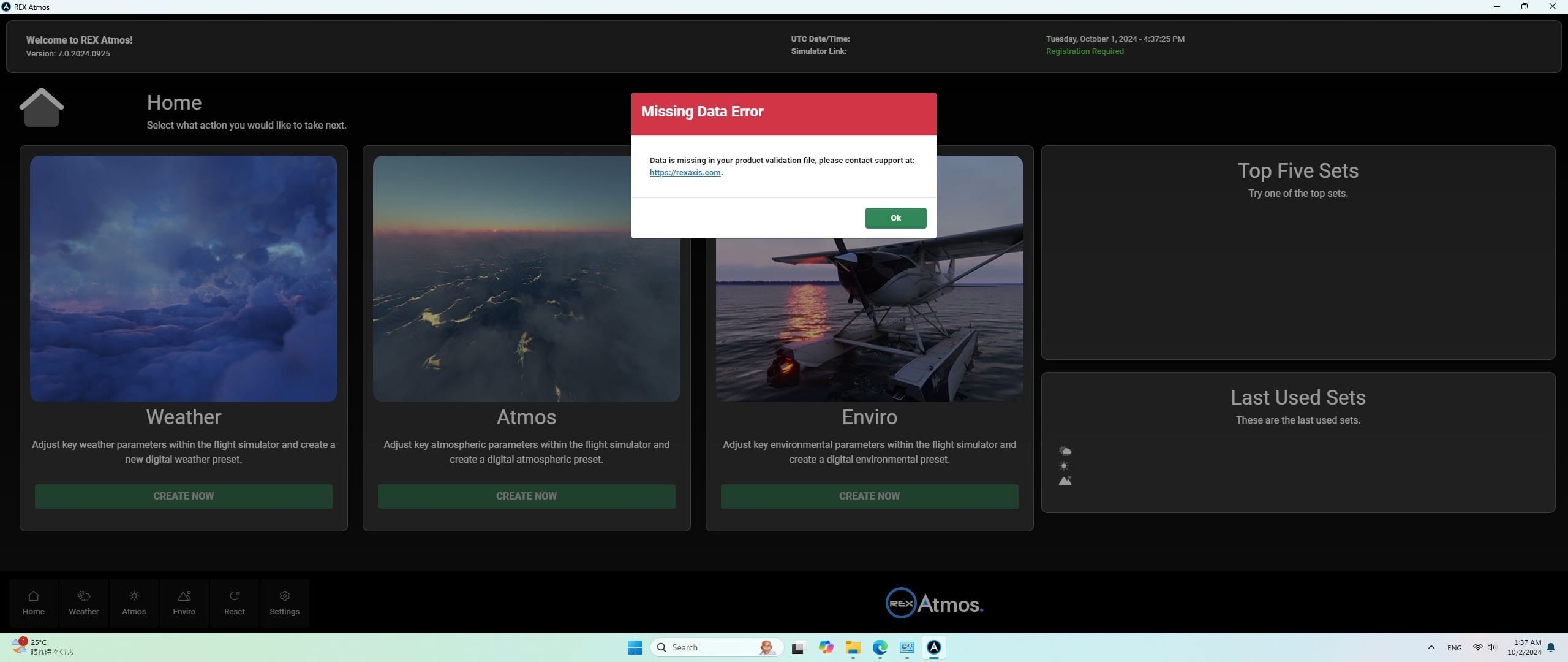Click the mountain icon in Last Used Sets
This screenshot has height=662, width=1568.
[1065, 481]
